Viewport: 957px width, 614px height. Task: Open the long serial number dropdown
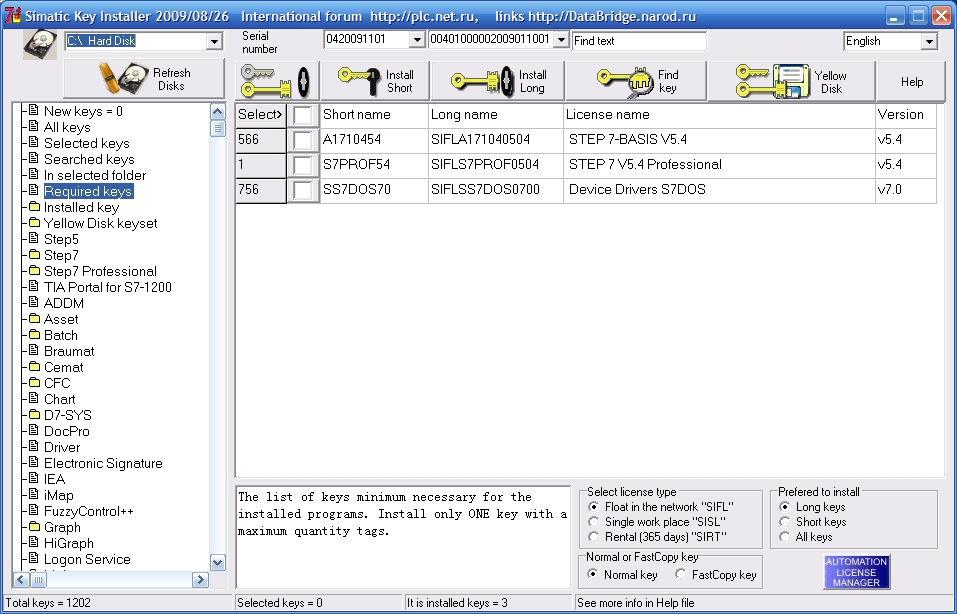click(561, 40)
